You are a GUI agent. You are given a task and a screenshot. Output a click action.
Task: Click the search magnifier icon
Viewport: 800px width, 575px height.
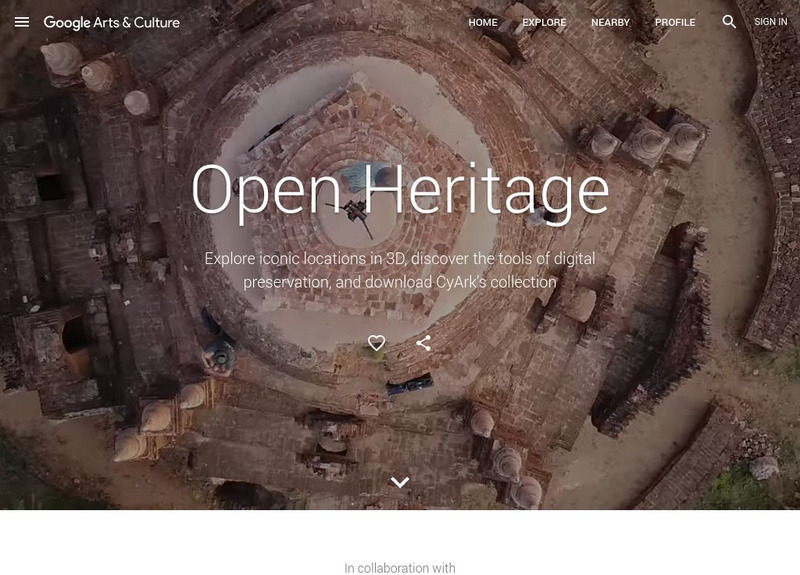[729, 21]
